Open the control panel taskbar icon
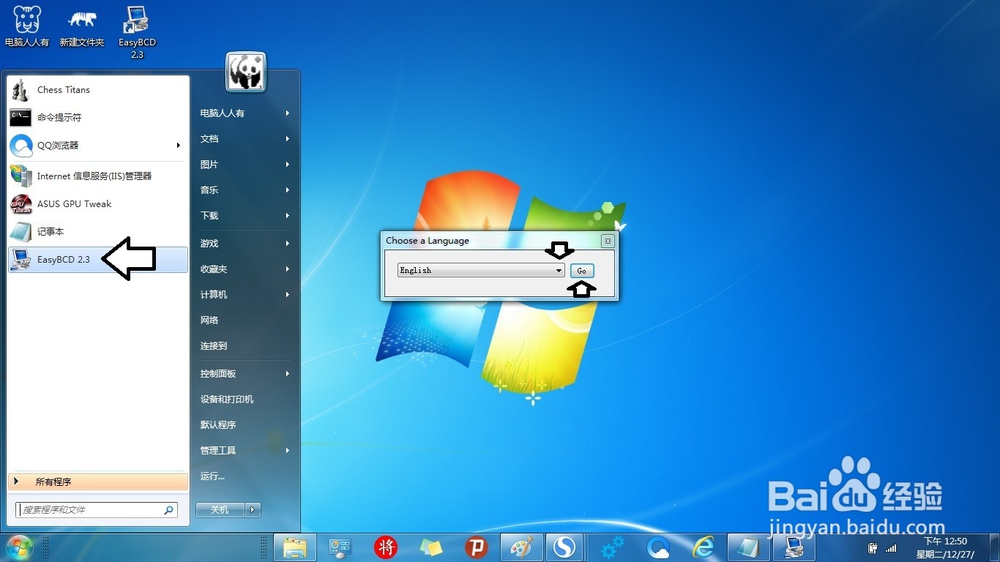Screen dimensions: 1000x562 click(x=340, y=547)
